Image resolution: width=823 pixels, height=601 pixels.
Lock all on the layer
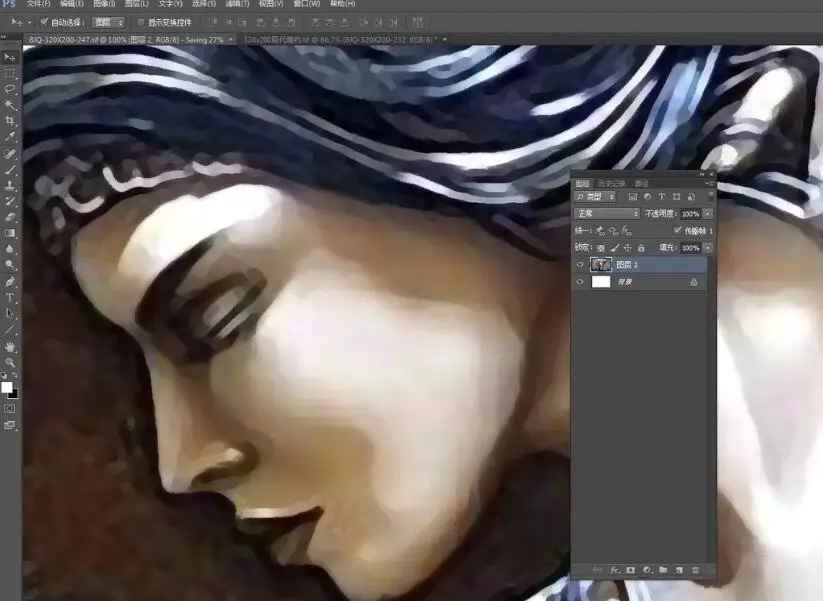641,248
